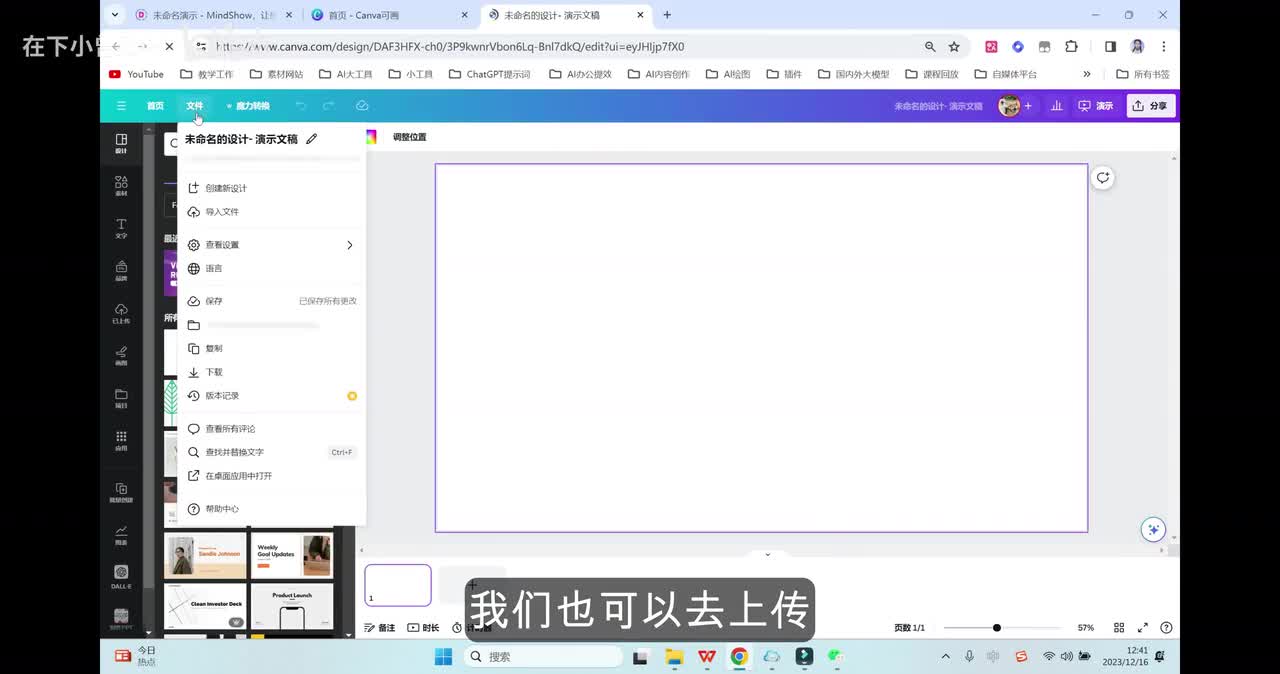Click the zoom slider handle

click(x=997, y=628)
